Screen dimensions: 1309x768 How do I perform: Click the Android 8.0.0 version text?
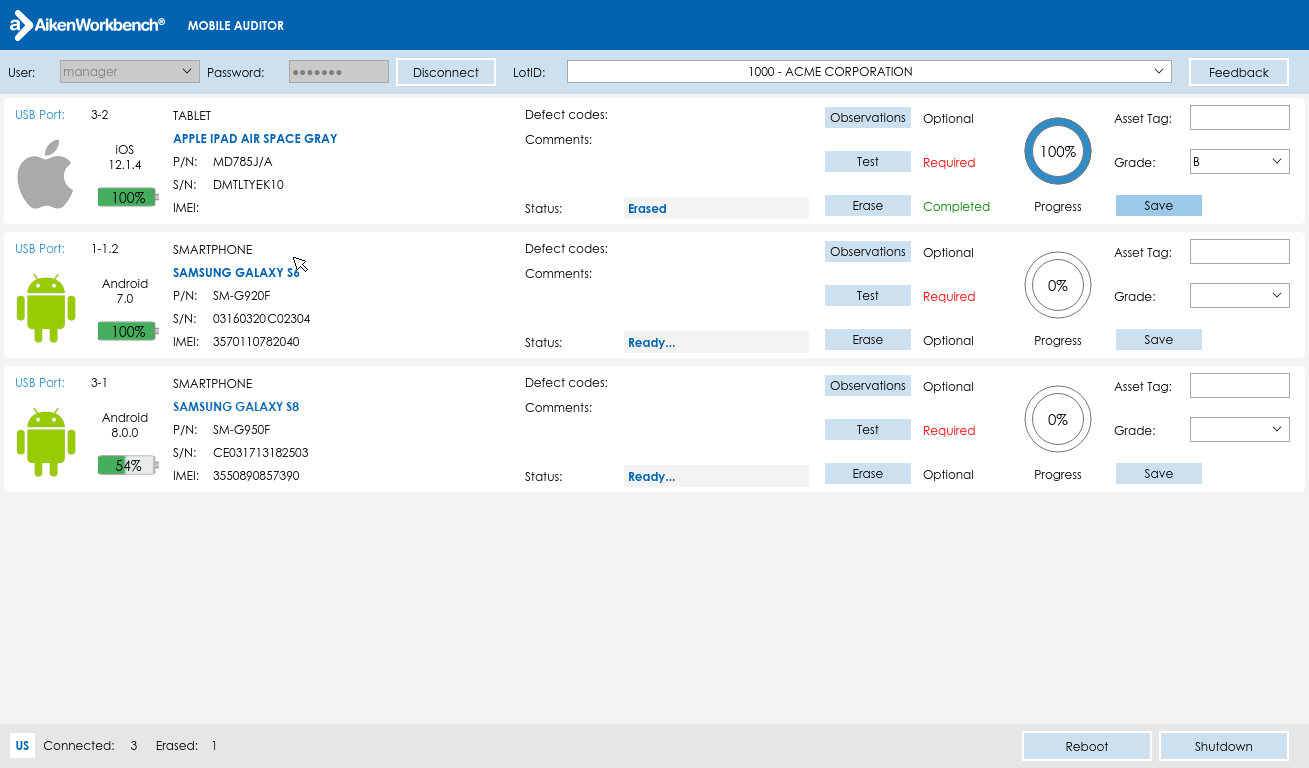click(x=125, y=425)
